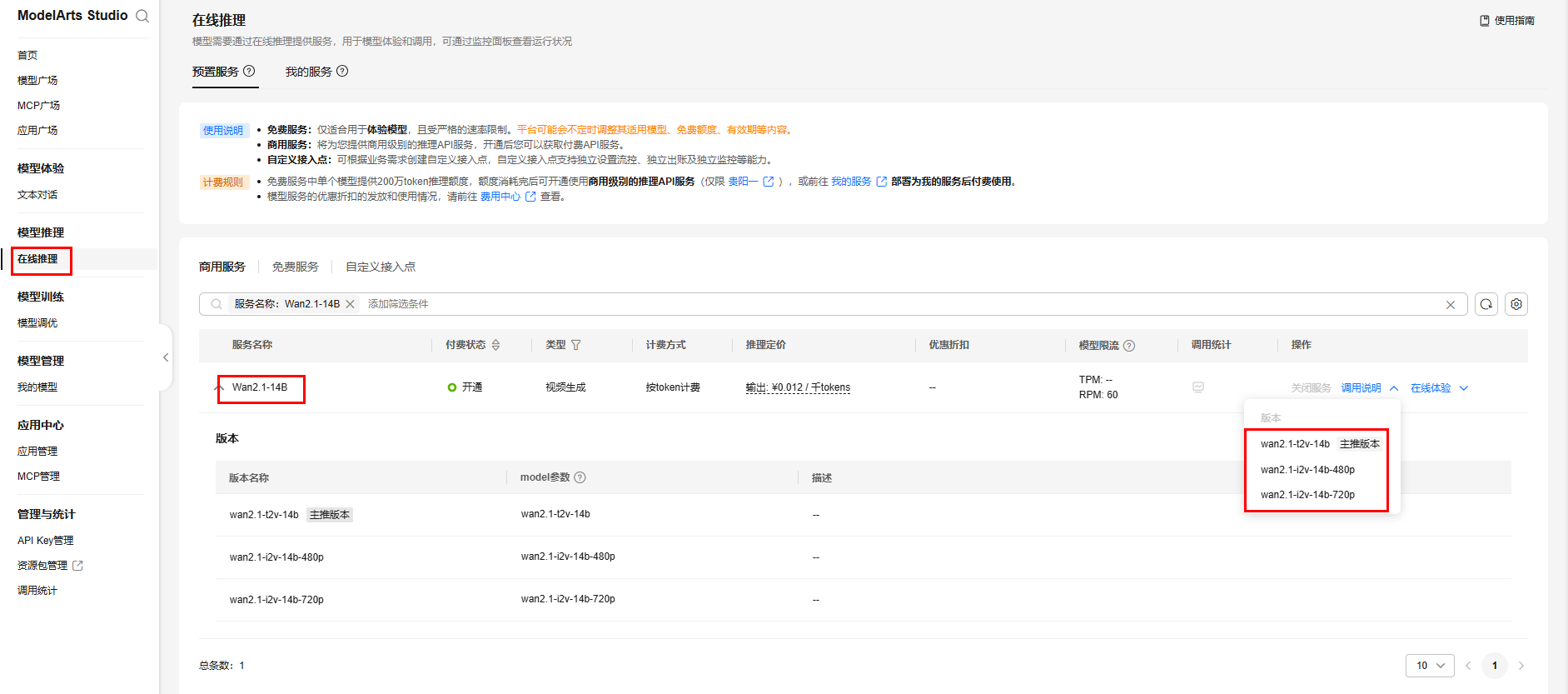
Task: Collapse the Wan2.1-14B row
Action: (x=220, y=387)
